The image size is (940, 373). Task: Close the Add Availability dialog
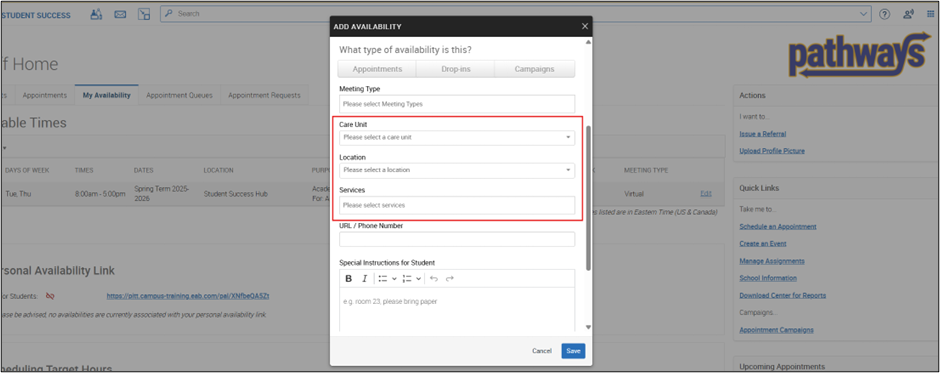pyautogui.click(x=585, y=26)
